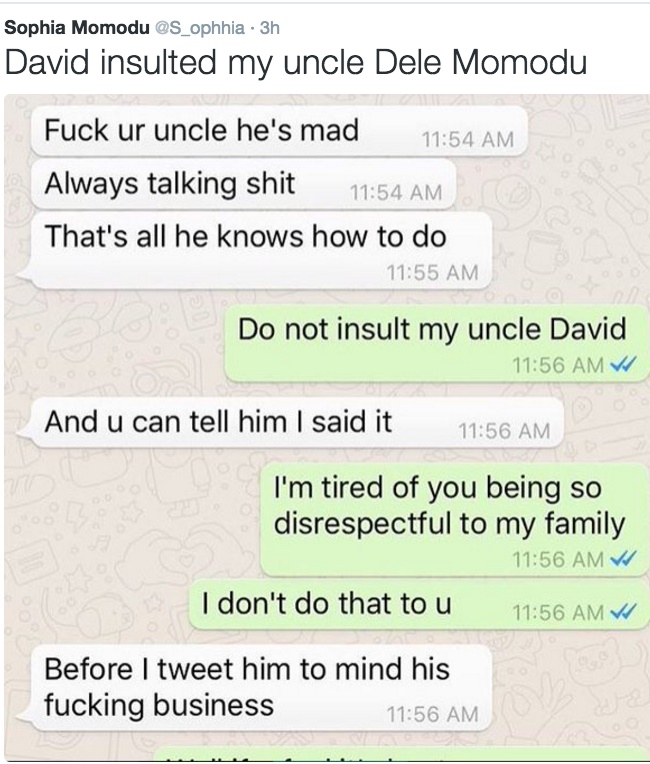
Task: Click the read ticks beside 'I don't do that to u'
Action: pos(623,611)
